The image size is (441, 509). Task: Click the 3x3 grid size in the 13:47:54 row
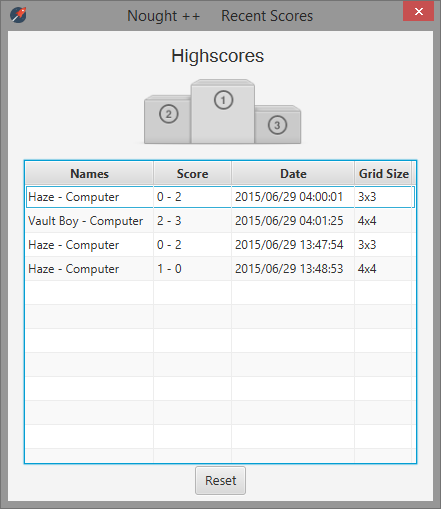coord(367,245)
